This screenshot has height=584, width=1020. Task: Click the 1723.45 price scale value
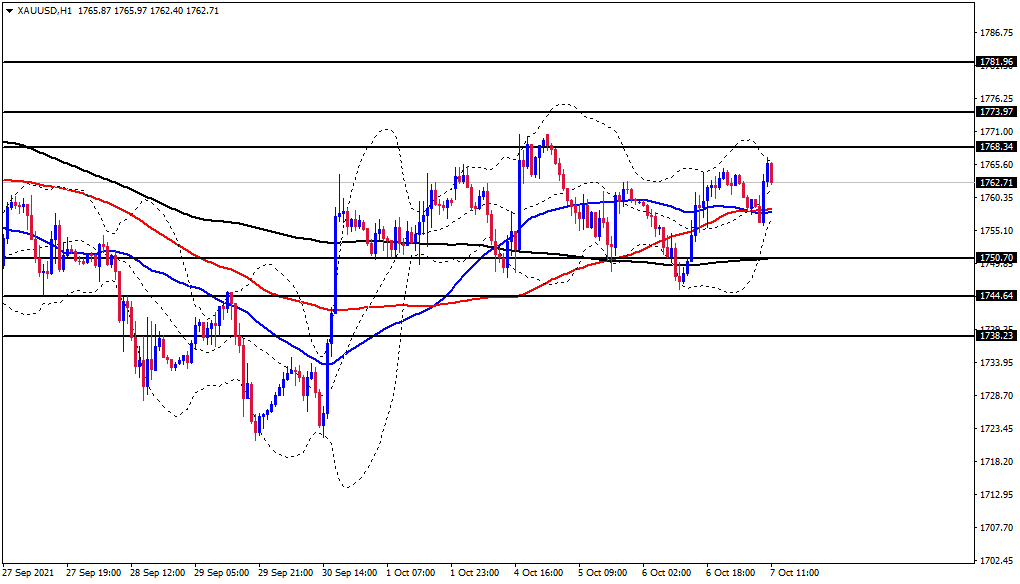[x=997, y=429]
